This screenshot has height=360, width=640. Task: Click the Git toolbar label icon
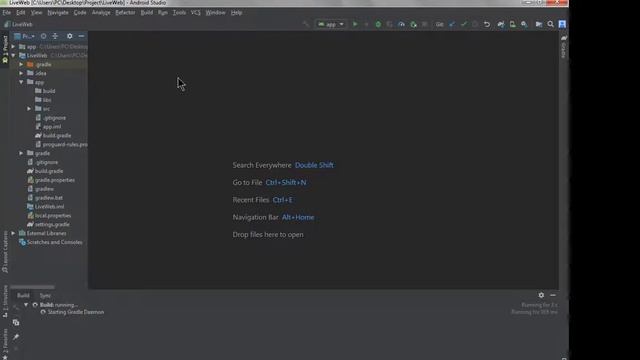(x=440, y=24)
